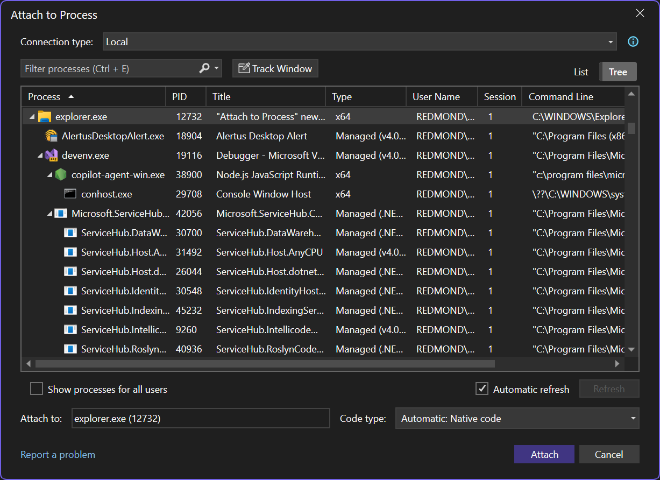The width and height of the screenshot is (660, 480).
Task: Sort by the Session column header
Action: click(500, 97)
